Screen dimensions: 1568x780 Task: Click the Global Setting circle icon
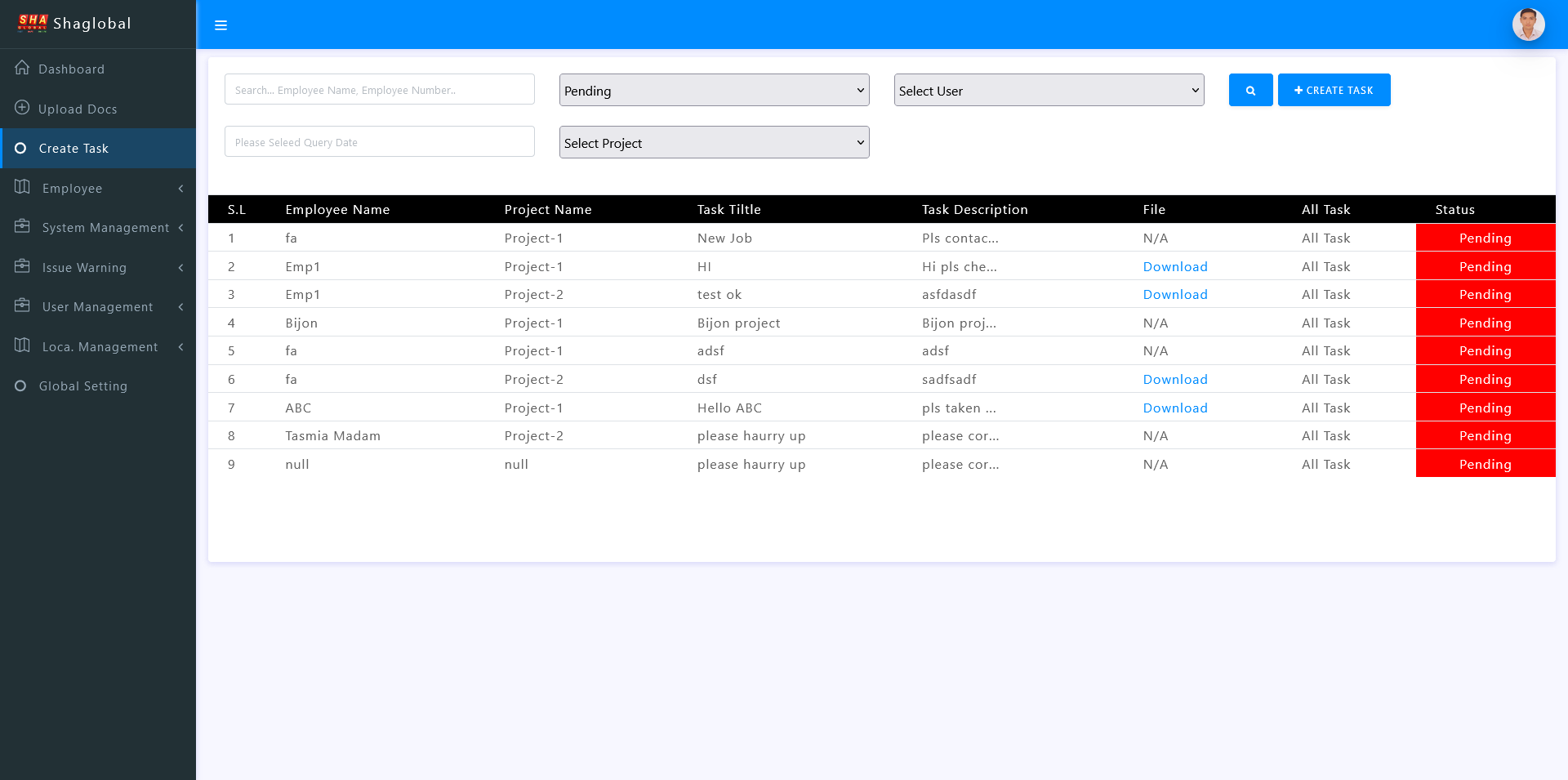pyautogui.click(x=20, y=386)
